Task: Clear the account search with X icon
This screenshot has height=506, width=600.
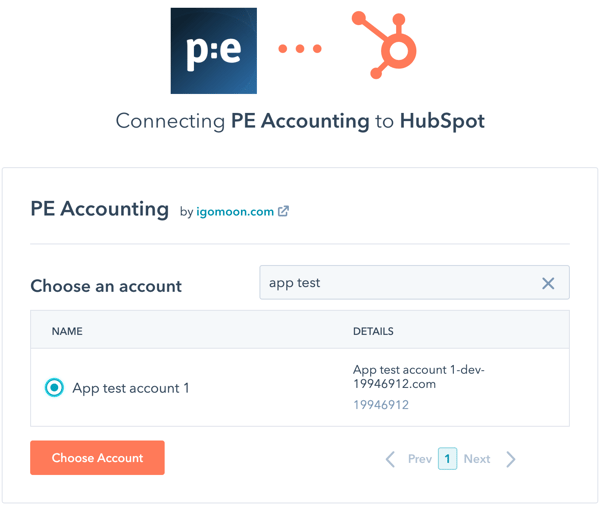Action: [548, 284]
